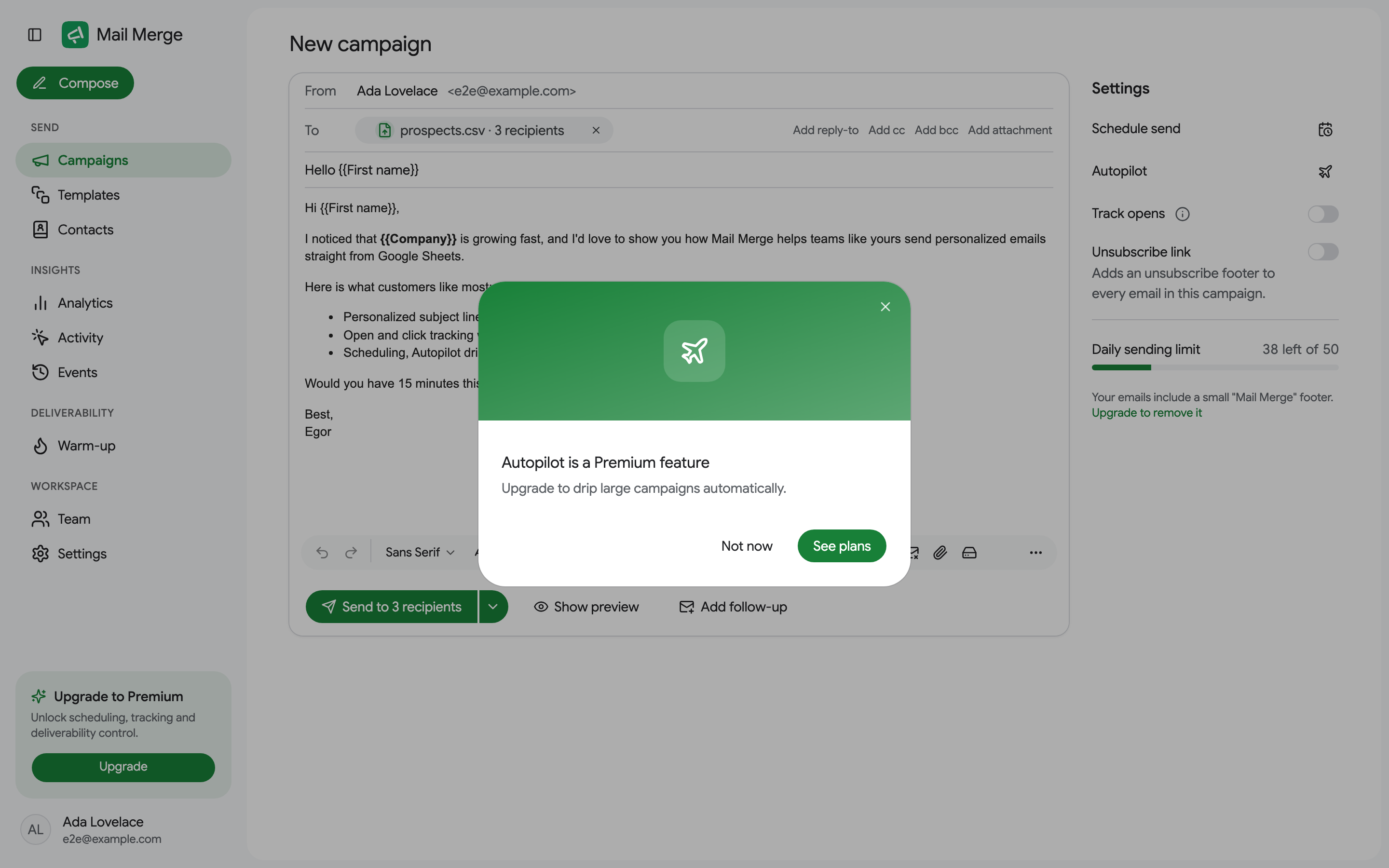Click Add reply-to link
Screen dimensions: 1389x868
825,130
